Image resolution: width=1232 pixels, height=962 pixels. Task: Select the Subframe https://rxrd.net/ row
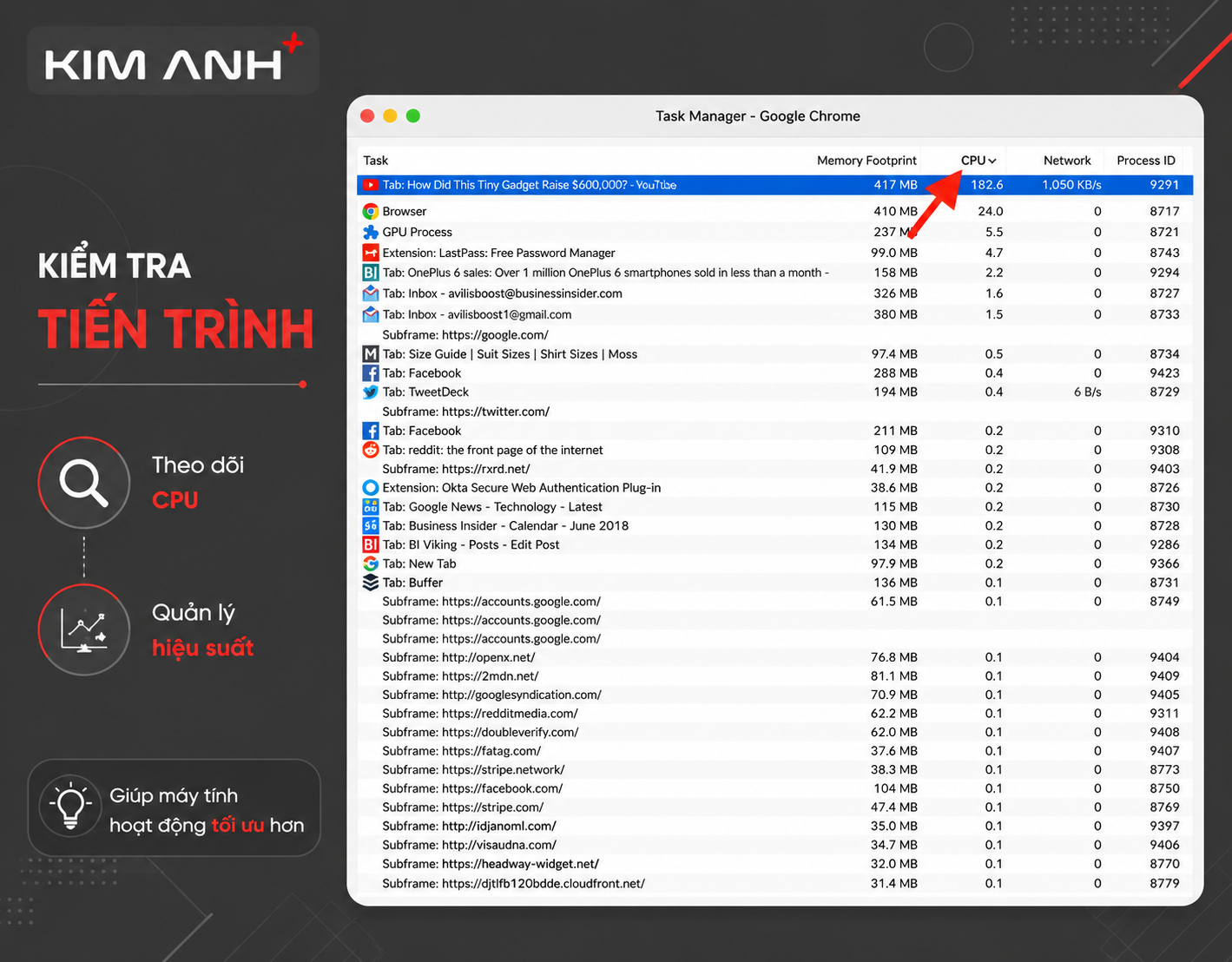[x=774, y=469]
